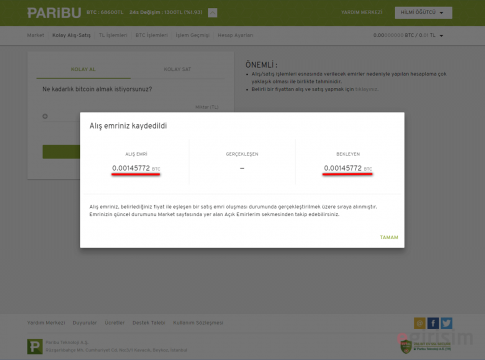Click the TAMAM button in the dialog
This screenshot has height=360, width=485.
click(x=389, y=237)
